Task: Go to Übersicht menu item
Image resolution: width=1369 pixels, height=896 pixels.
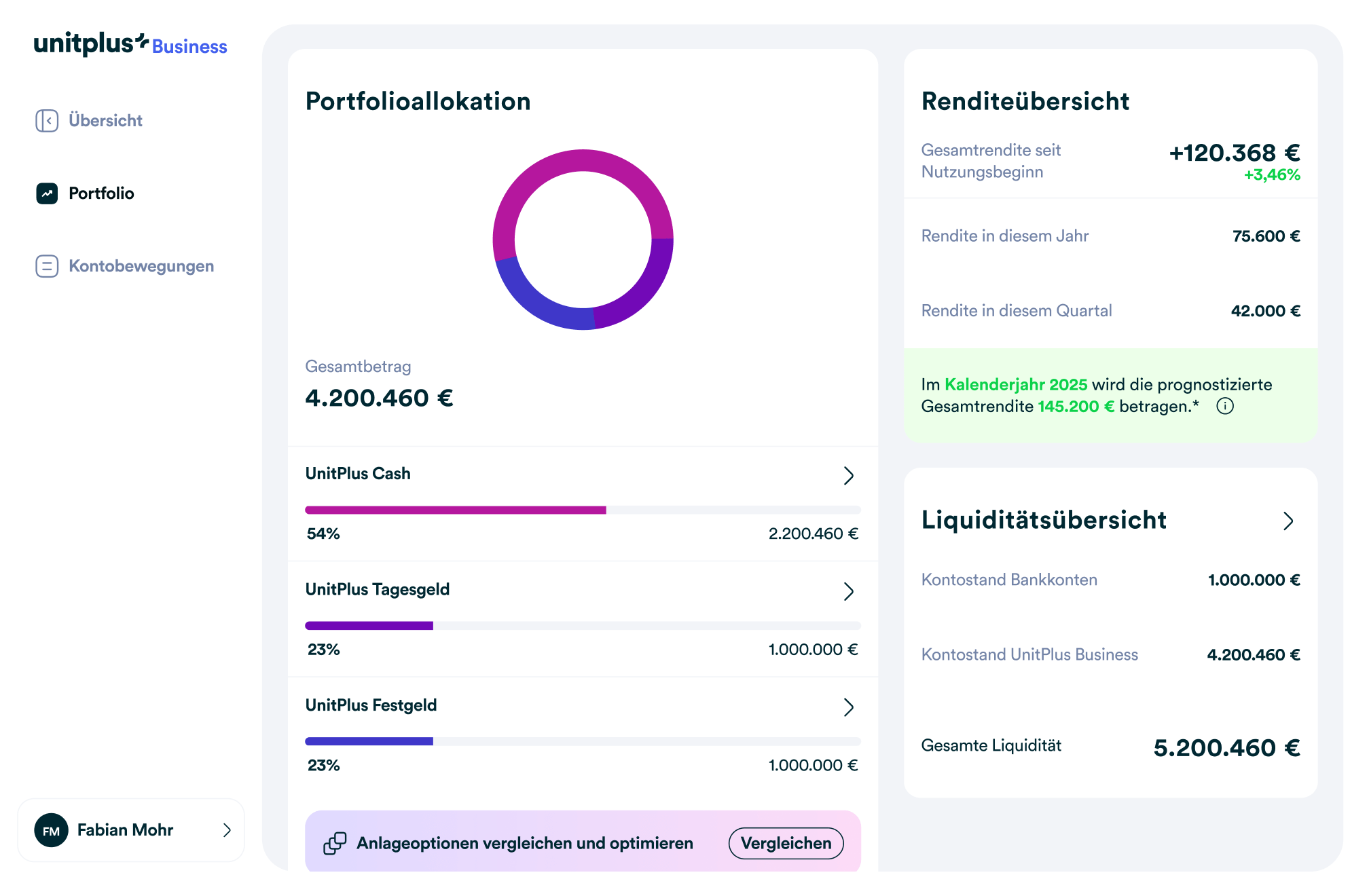Action: click(105, 121)
